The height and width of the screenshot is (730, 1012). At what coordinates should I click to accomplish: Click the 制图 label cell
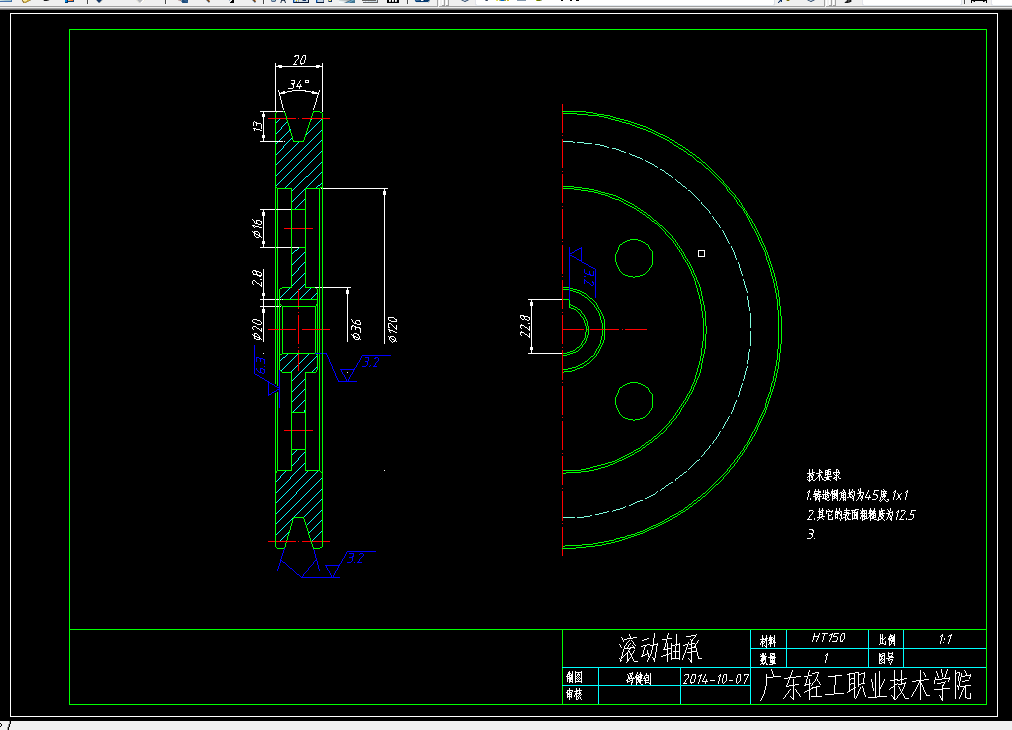pyautogui.click(x=574, y=677)
